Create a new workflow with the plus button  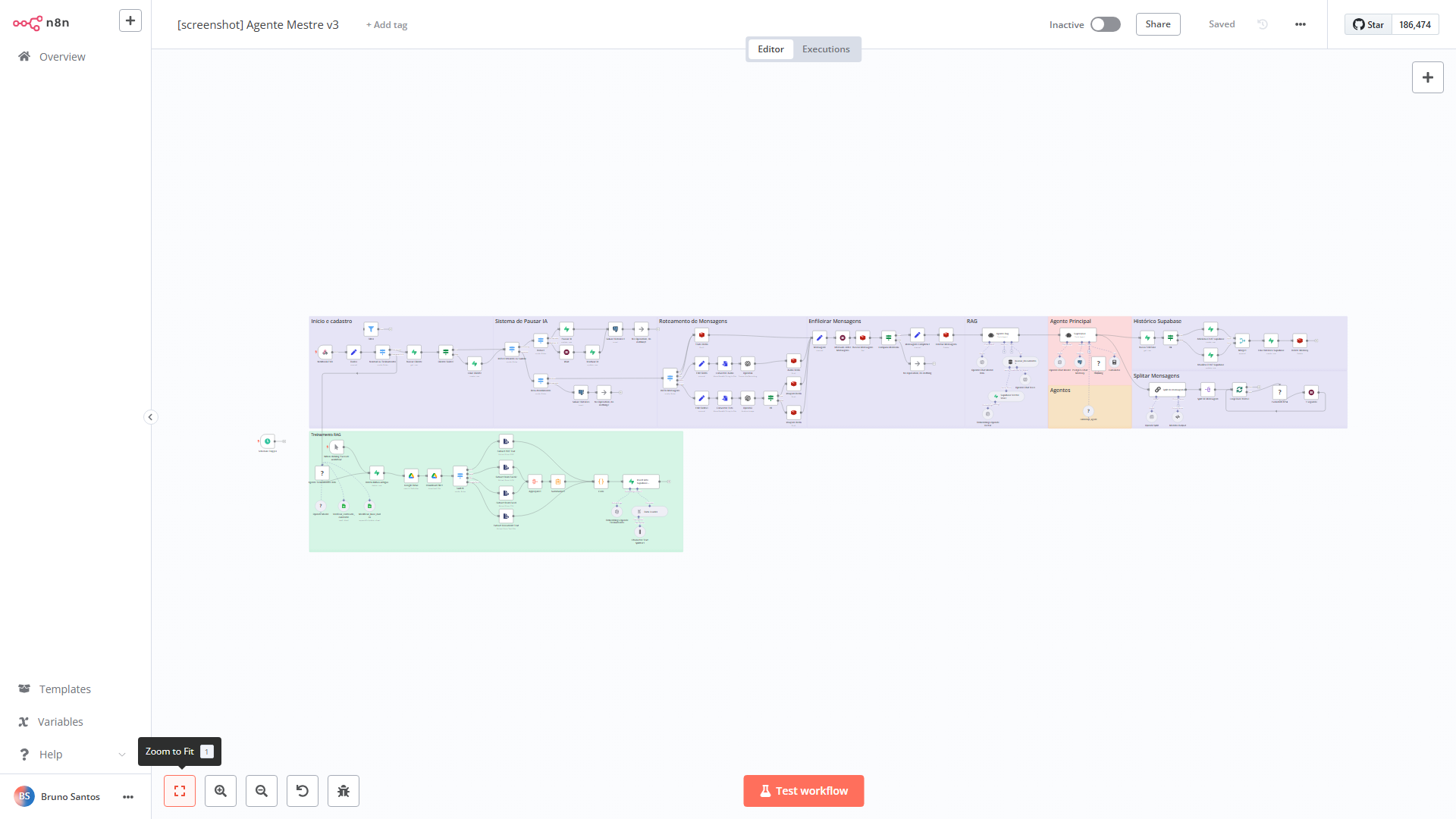tap(130, 20)
